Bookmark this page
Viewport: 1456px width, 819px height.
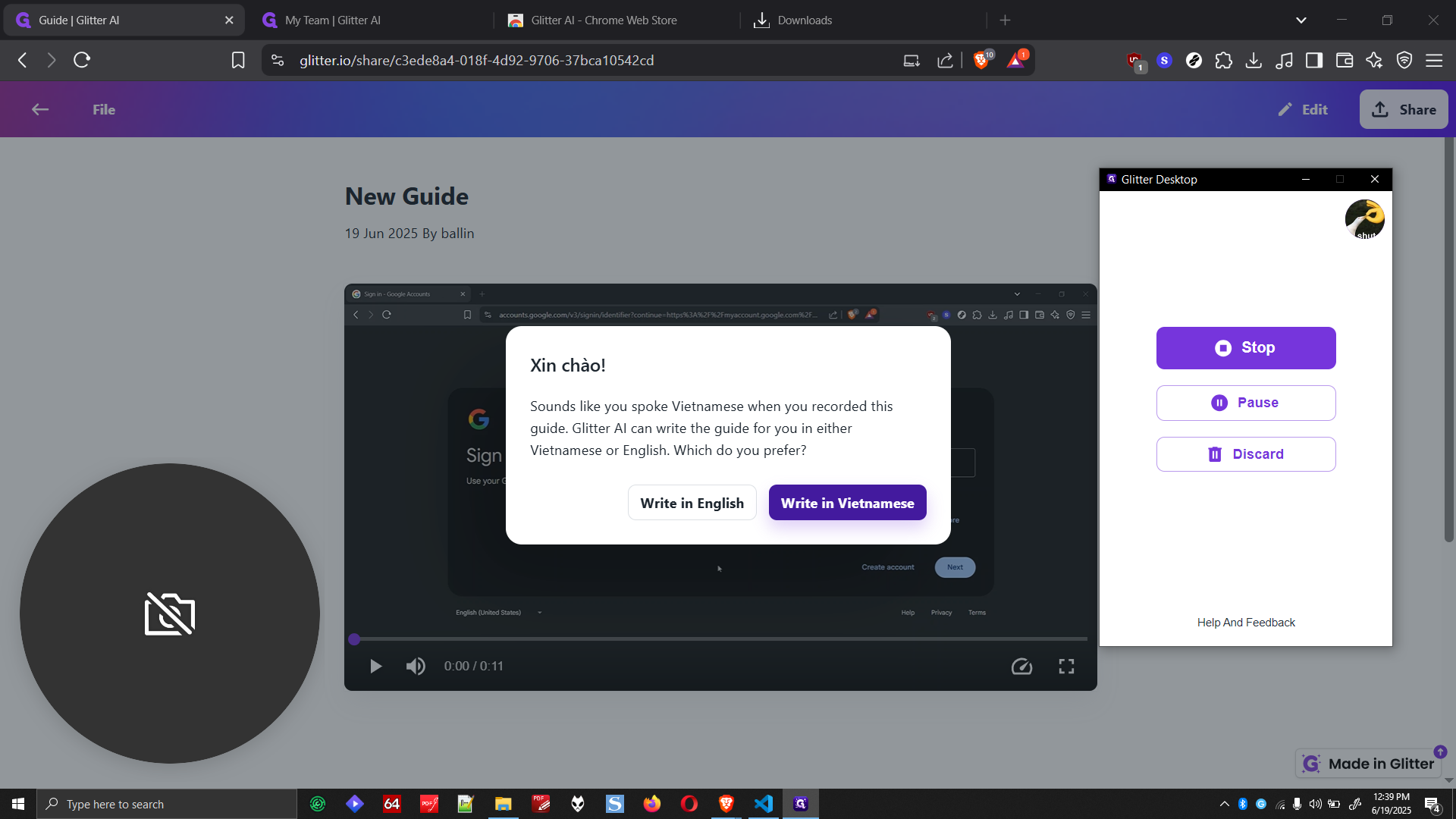tap(238, 60)
